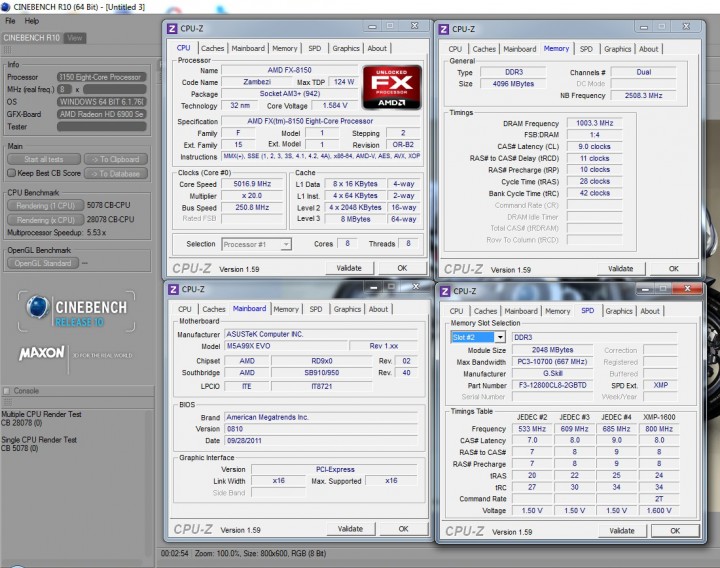
Task: Click the To Database button
Action: click(116, 174)
